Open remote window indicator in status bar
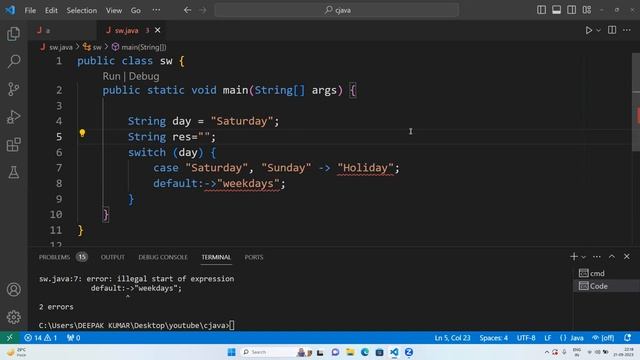Image resolution: width=640 pixels, height=360 pixels. click(9, 338)
